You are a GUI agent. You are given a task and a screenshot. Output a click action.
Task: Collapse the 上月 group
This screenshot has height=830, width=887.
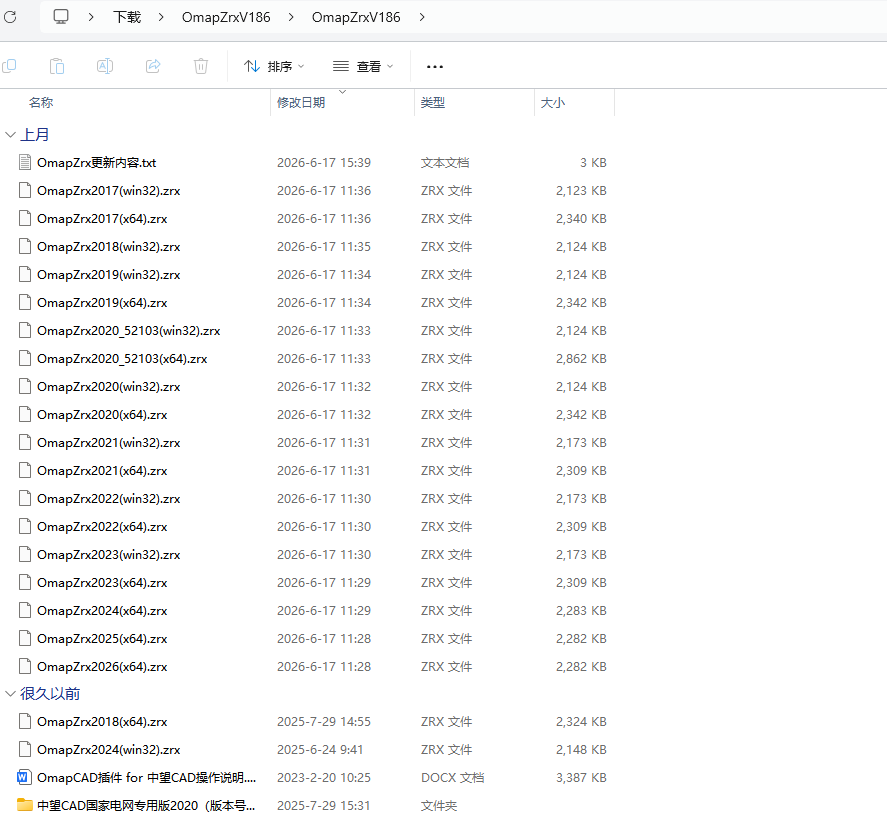tap(10, 135)
